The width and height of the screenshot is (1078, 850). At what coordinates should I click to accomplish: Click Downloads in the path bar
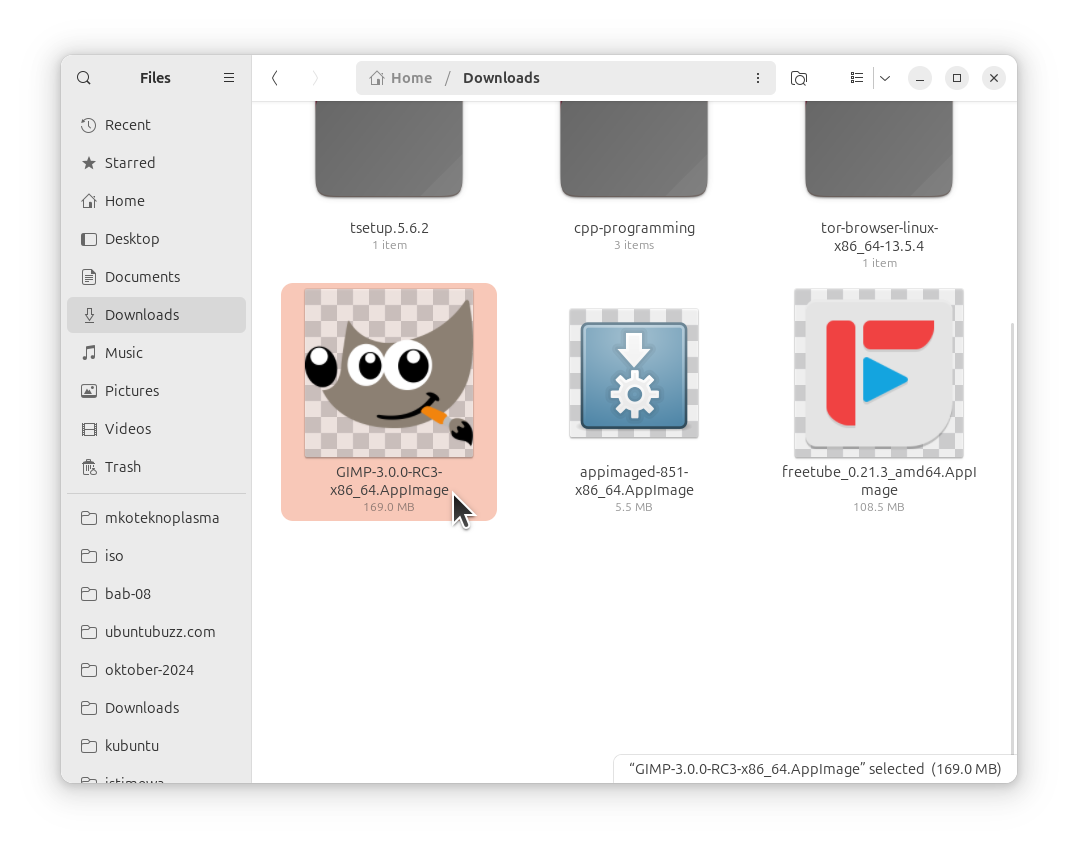(501, 78)
